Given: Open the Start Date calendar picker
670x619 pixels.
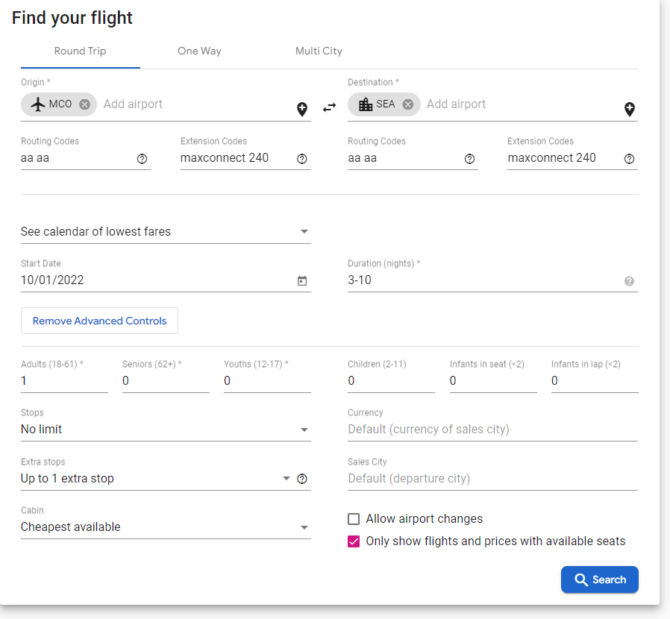Looking at the screenshot, I should (x=302, y=281).
